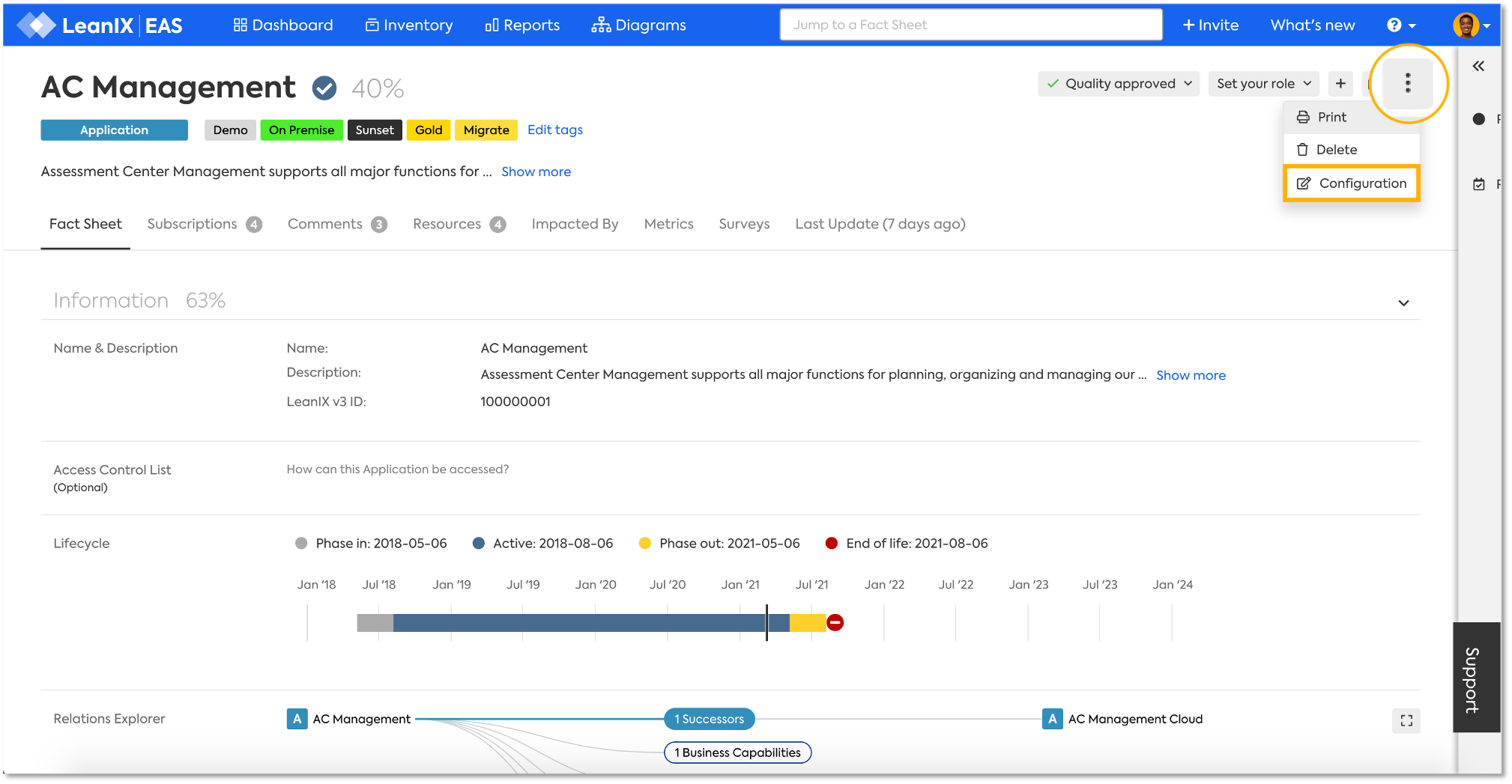Click the Invite button
The height and width of the screenshot is (784, 1512).
coord(1210,25)
